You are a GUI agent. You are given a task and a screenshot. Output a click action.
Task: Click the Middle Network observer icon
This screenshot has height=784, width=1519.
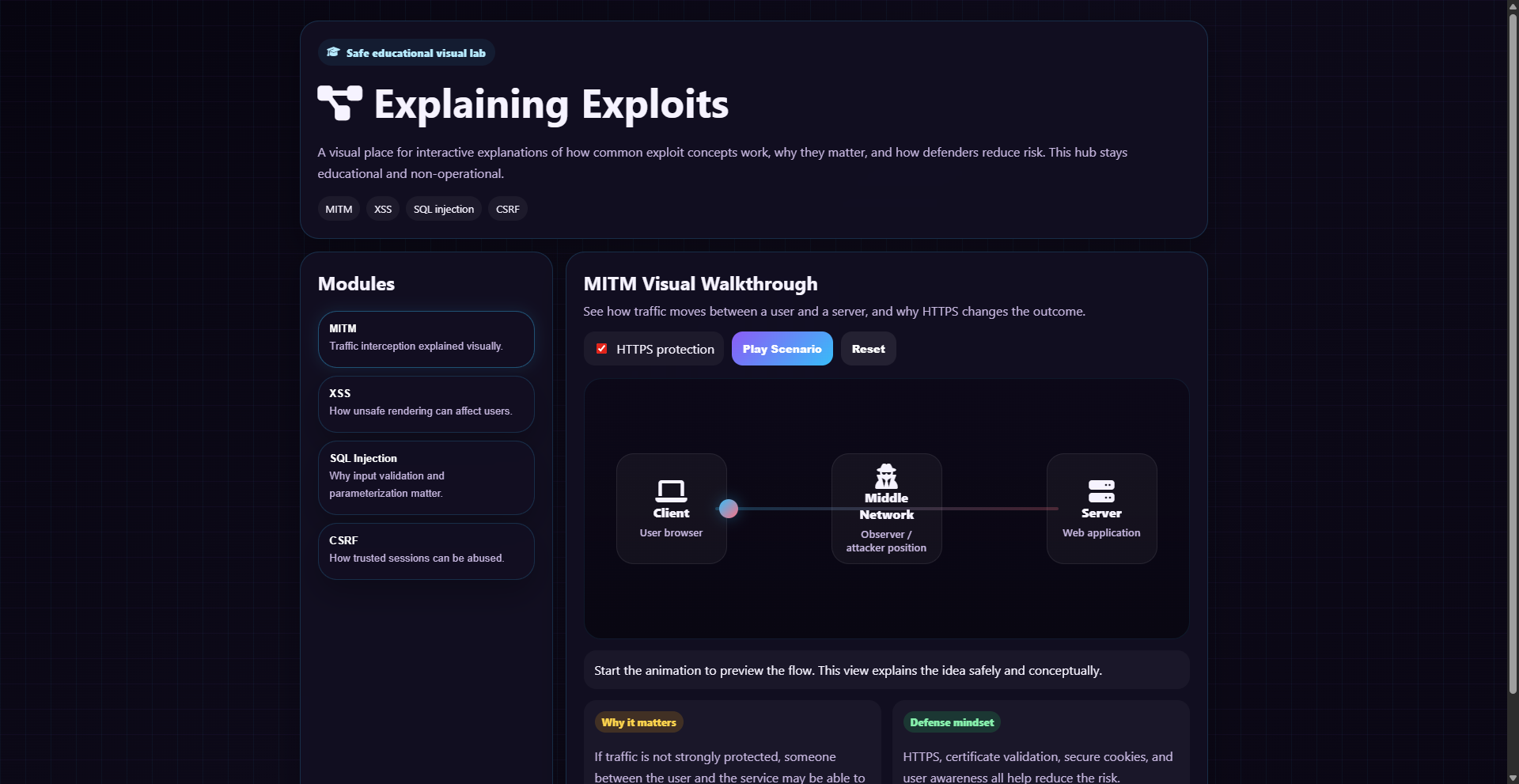886,476
